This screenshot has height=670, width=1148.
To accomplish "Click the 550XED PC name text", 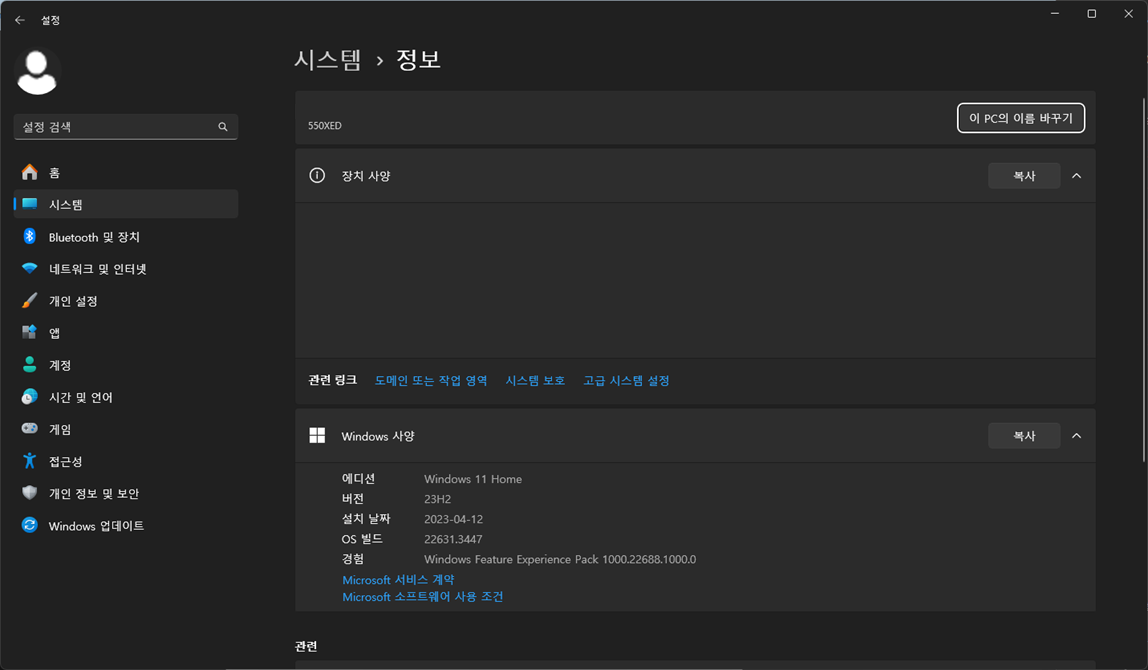I will click(x=324, y=125).
